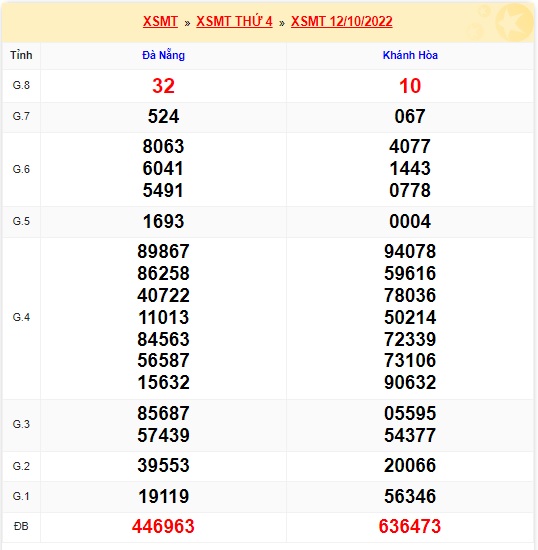Image resolution: width=538 pixels, height=550 pixels.
Task: Click G.3 result 57439
Action: [163, 436]
